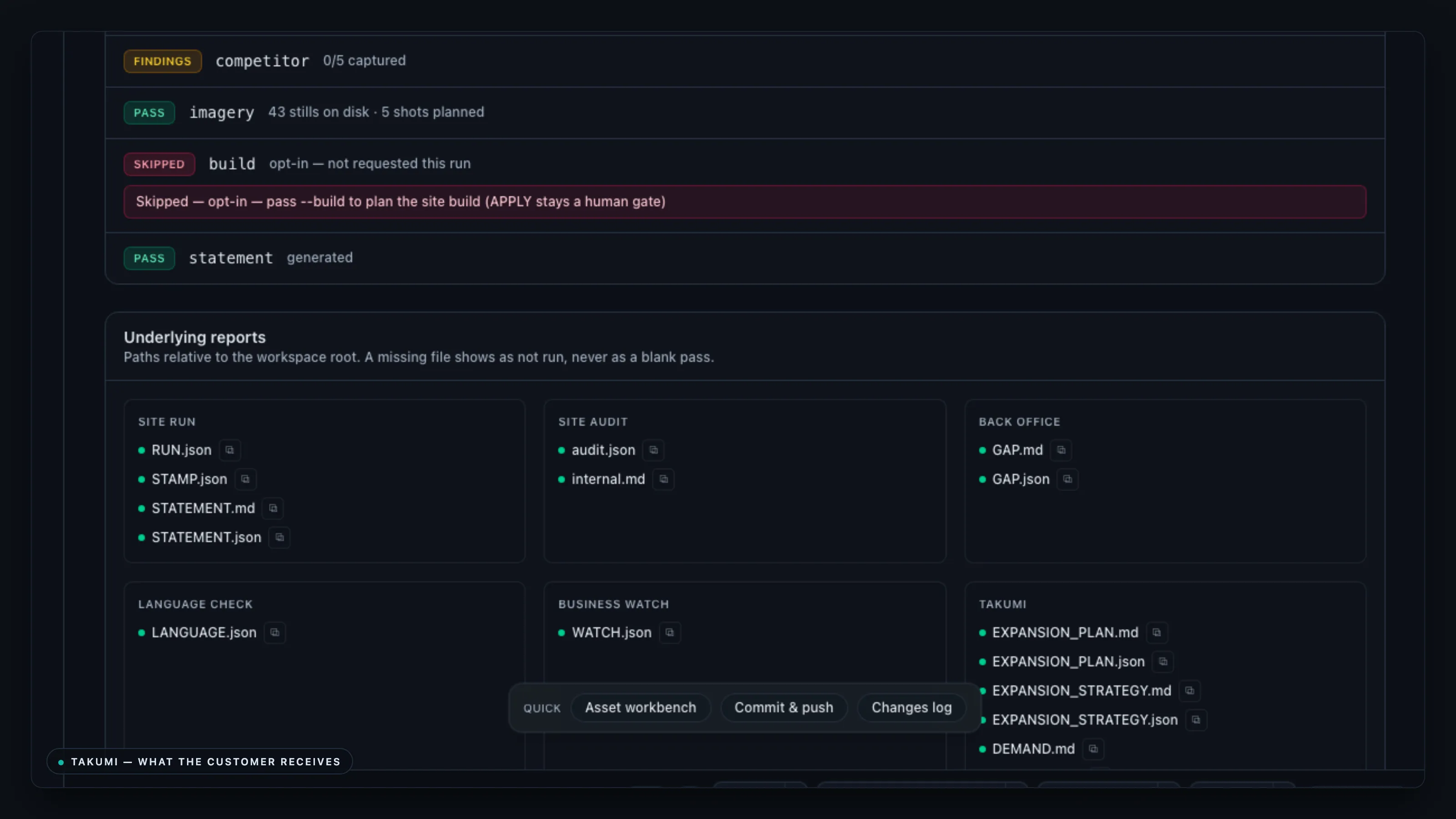Select the BACK OFFICE heading

(x=1020, y=422)
